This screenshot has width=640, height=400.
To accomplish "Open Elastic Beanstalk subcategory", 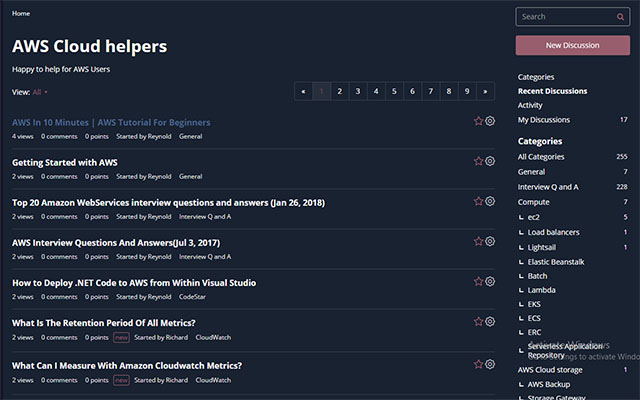I will [x=556, y=262].
